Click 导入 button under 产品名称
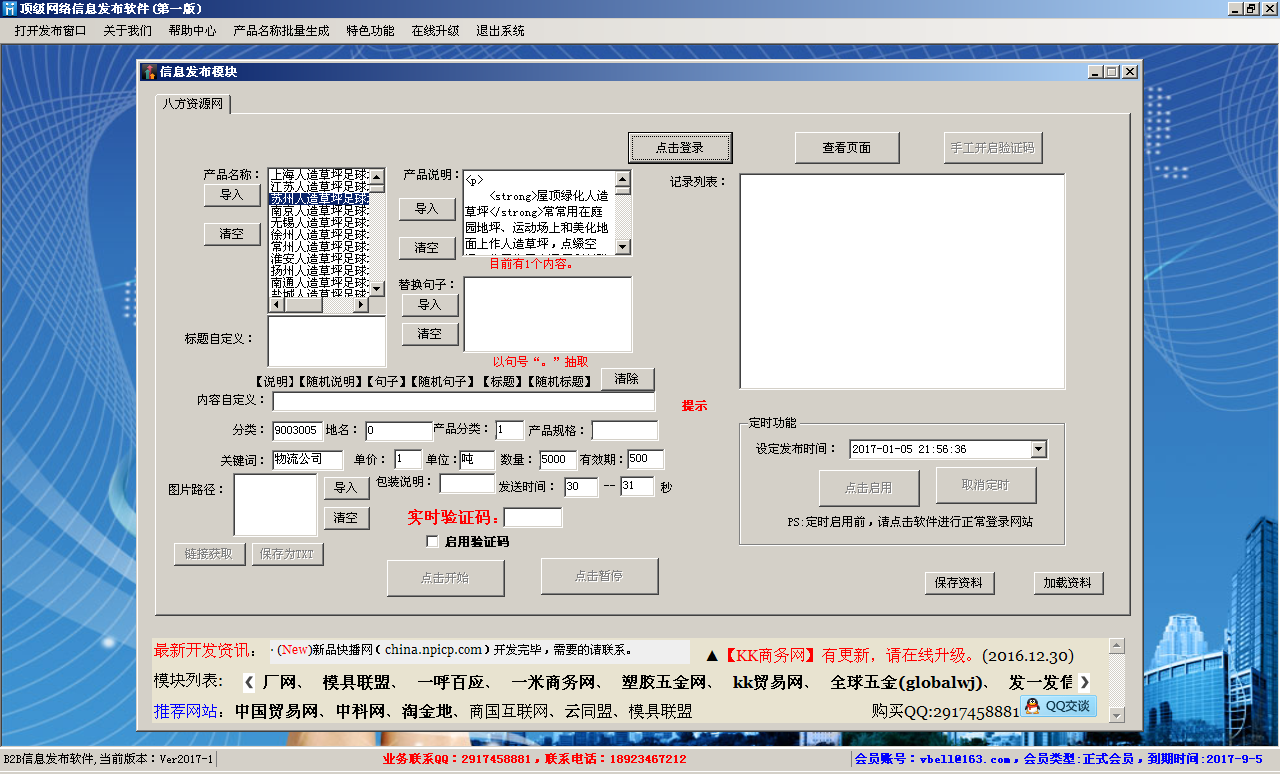This screenshot has width=1280, height=774. [231, 195]
